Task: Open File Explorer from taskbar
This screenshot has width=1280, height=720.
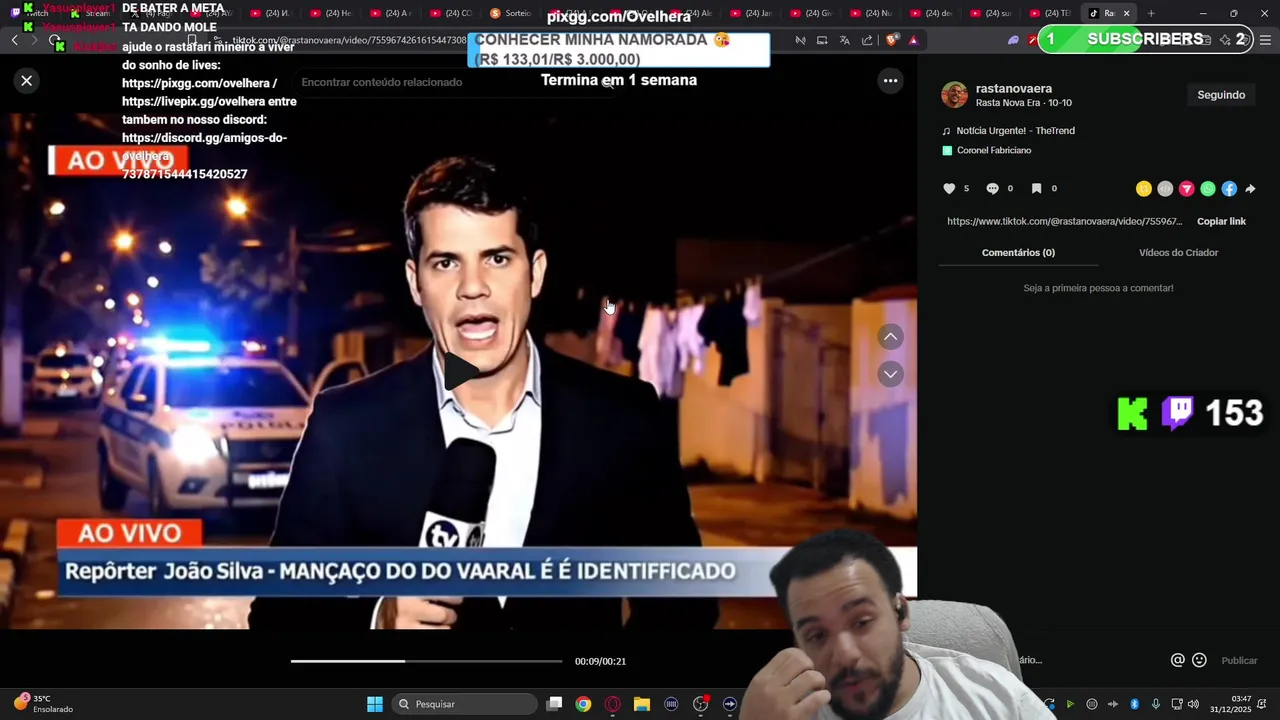Action: [642, 704]
